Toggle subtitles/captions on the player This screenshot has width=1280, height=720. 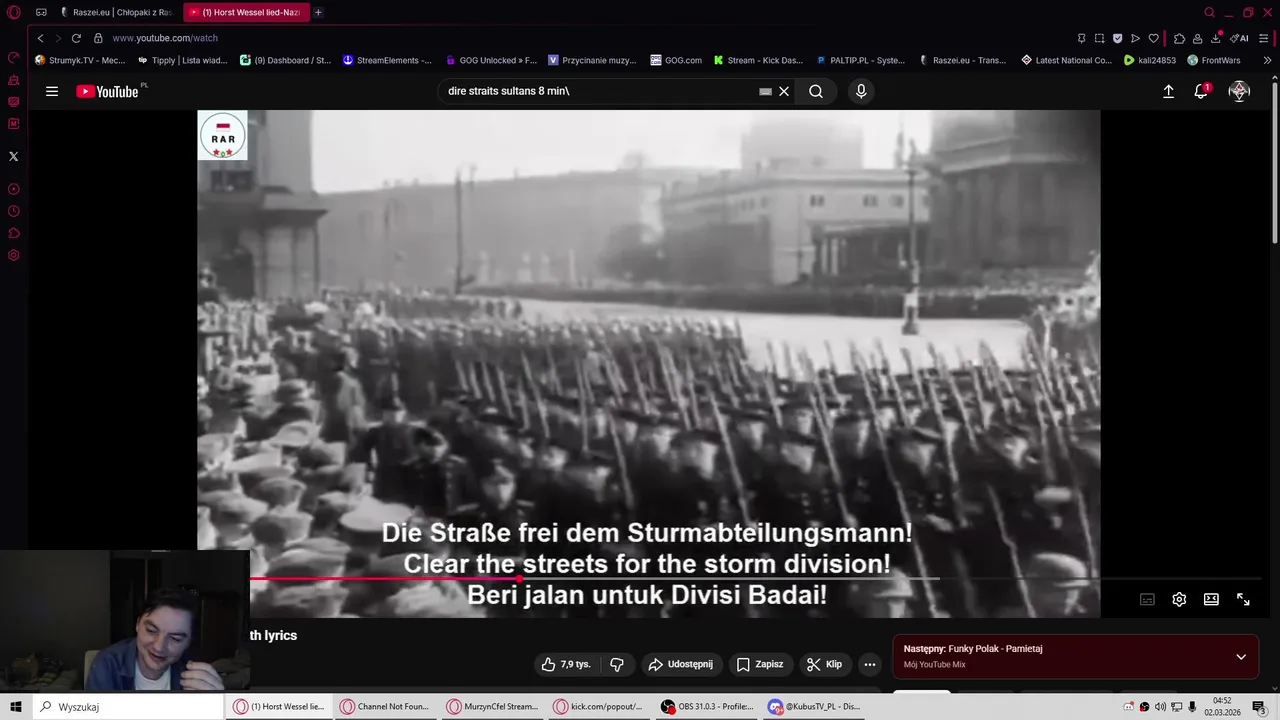click(1147, 599)
